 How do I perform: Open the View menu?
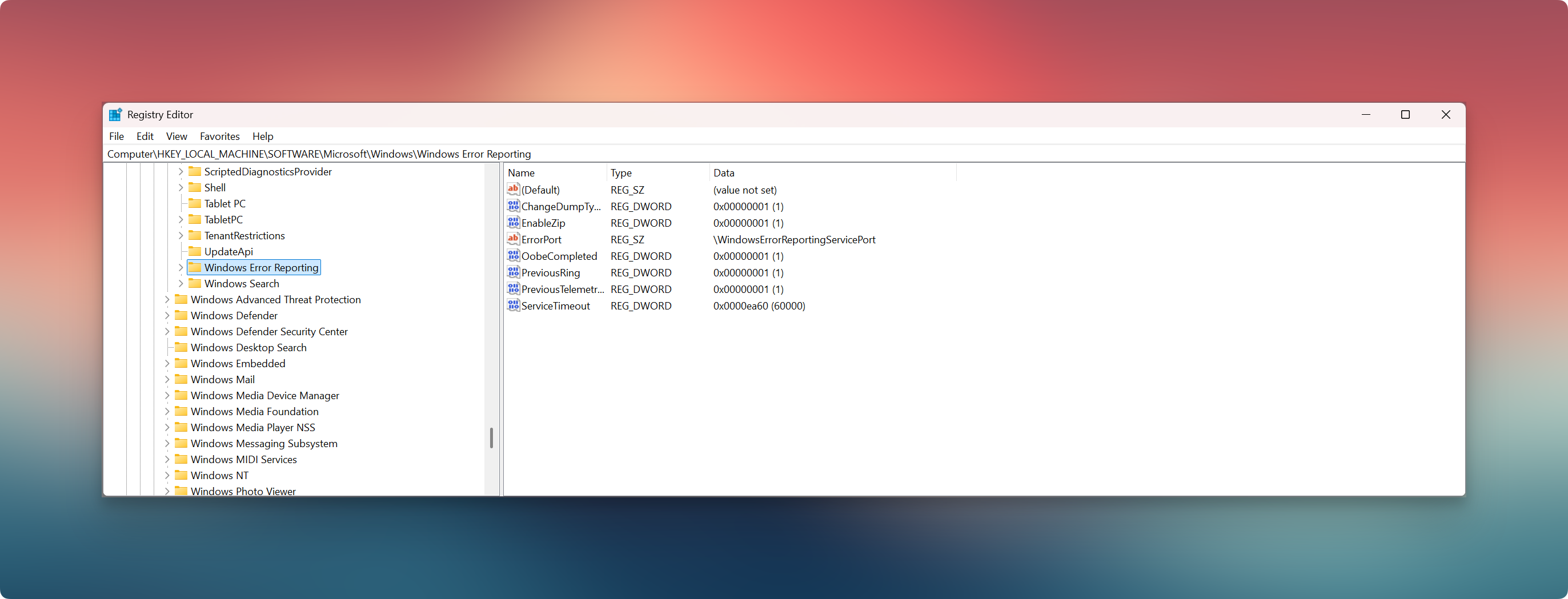pyautogui.click(x=177, y=136)
